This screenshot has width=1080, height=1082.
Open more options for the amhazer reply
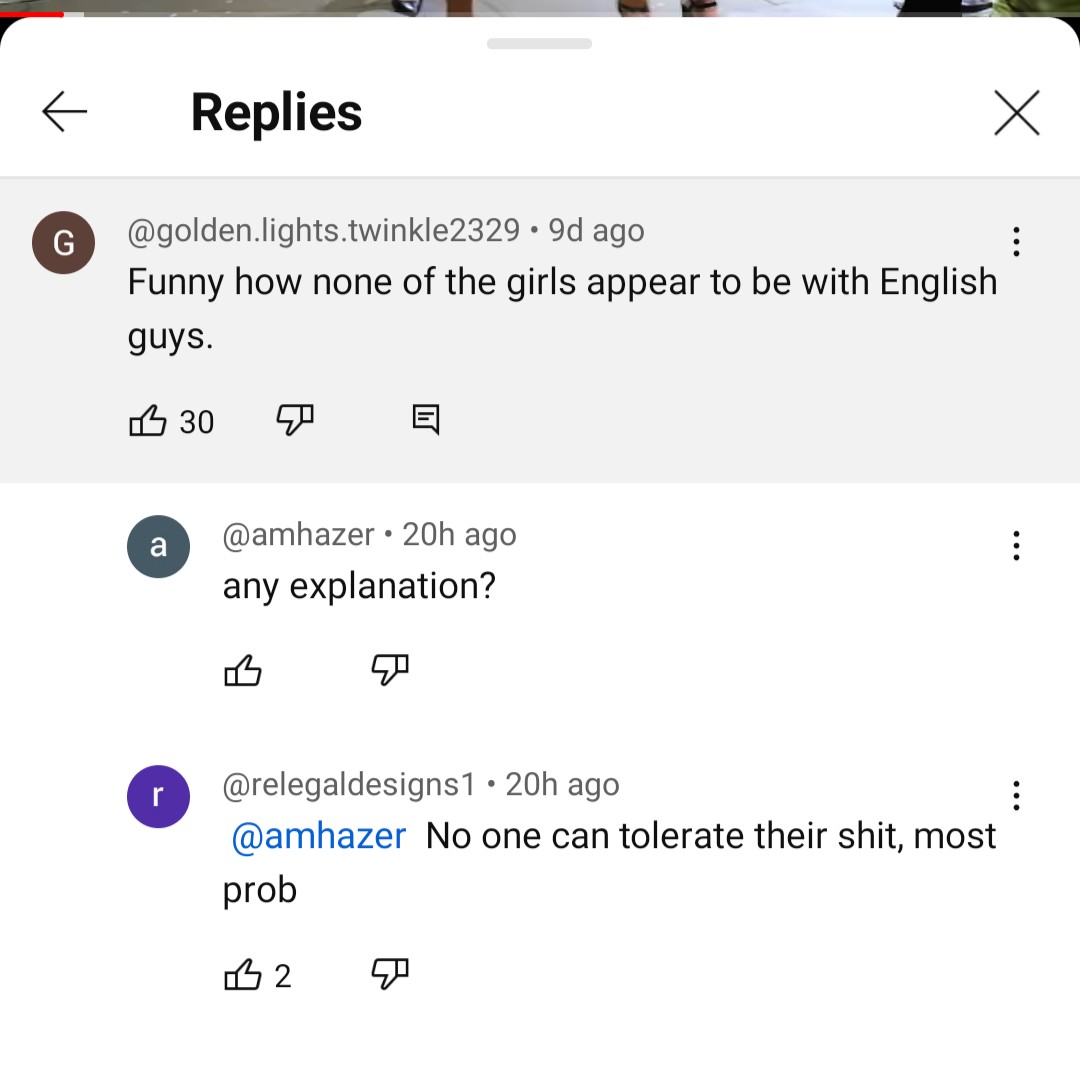tap(1016, 546)
